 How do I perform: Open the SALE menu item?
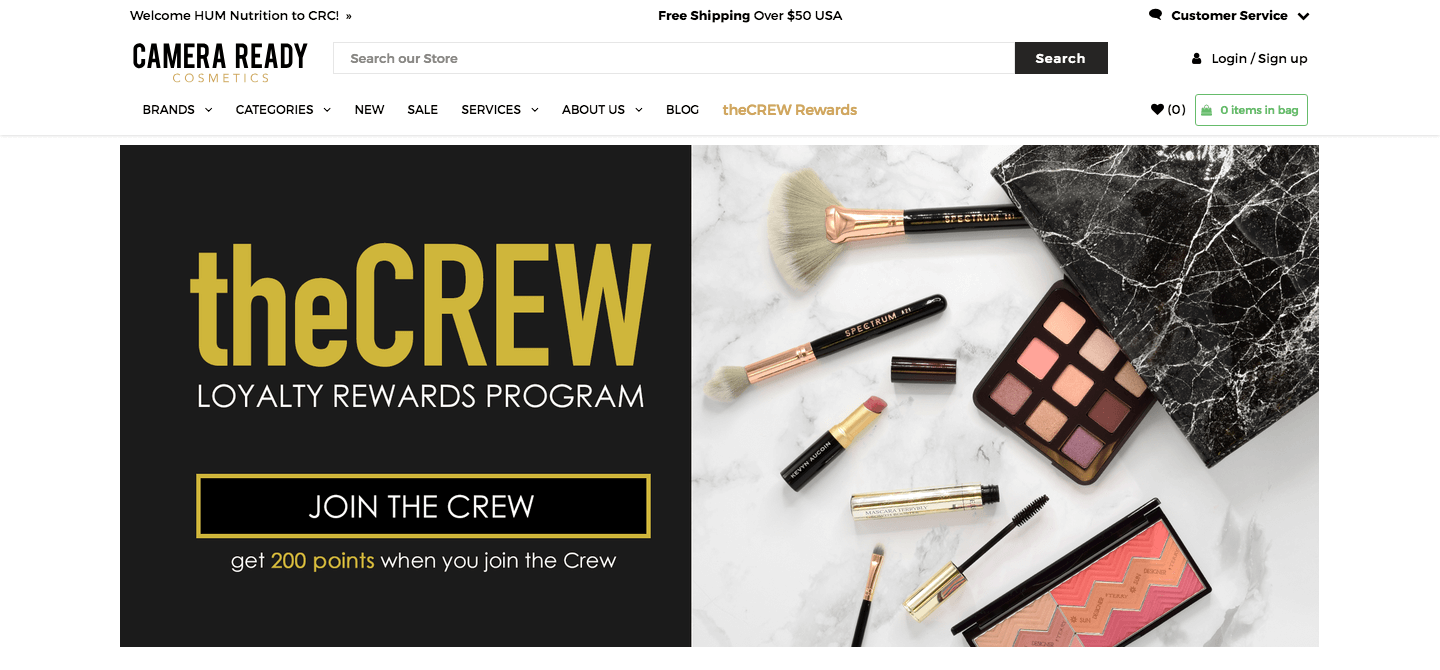click(x=422, y=110)
